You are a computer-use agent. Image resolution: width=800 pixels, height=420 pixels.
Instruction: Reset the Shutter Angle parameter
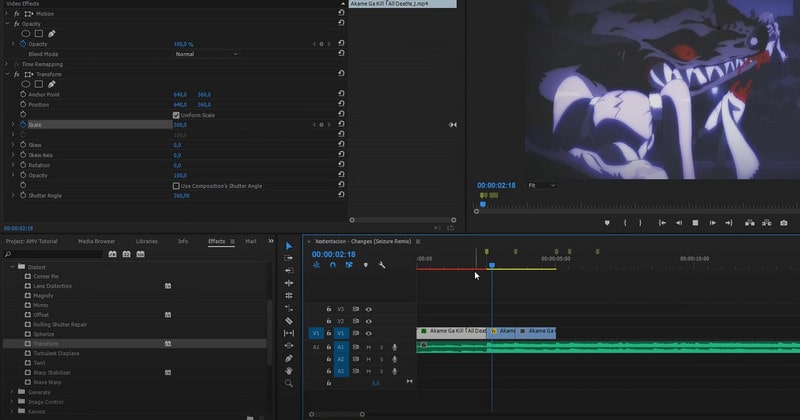(x=341, y=195)
